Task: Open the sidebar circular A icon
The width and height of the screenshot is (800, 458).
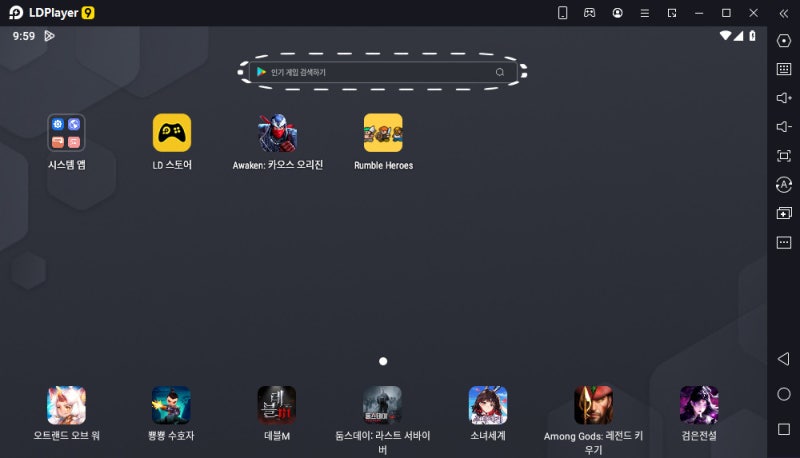Action: coord(784,185)
